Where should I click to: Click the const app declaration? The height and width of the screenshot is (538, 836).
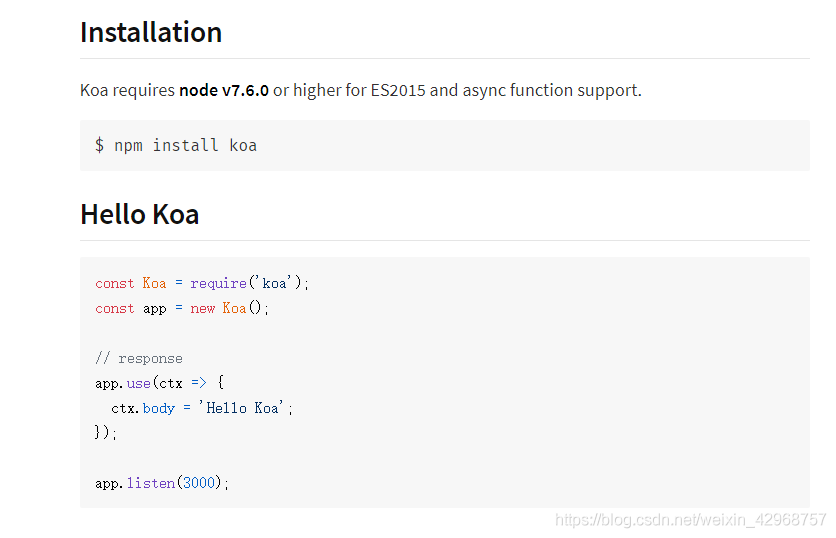click(131, 309)
